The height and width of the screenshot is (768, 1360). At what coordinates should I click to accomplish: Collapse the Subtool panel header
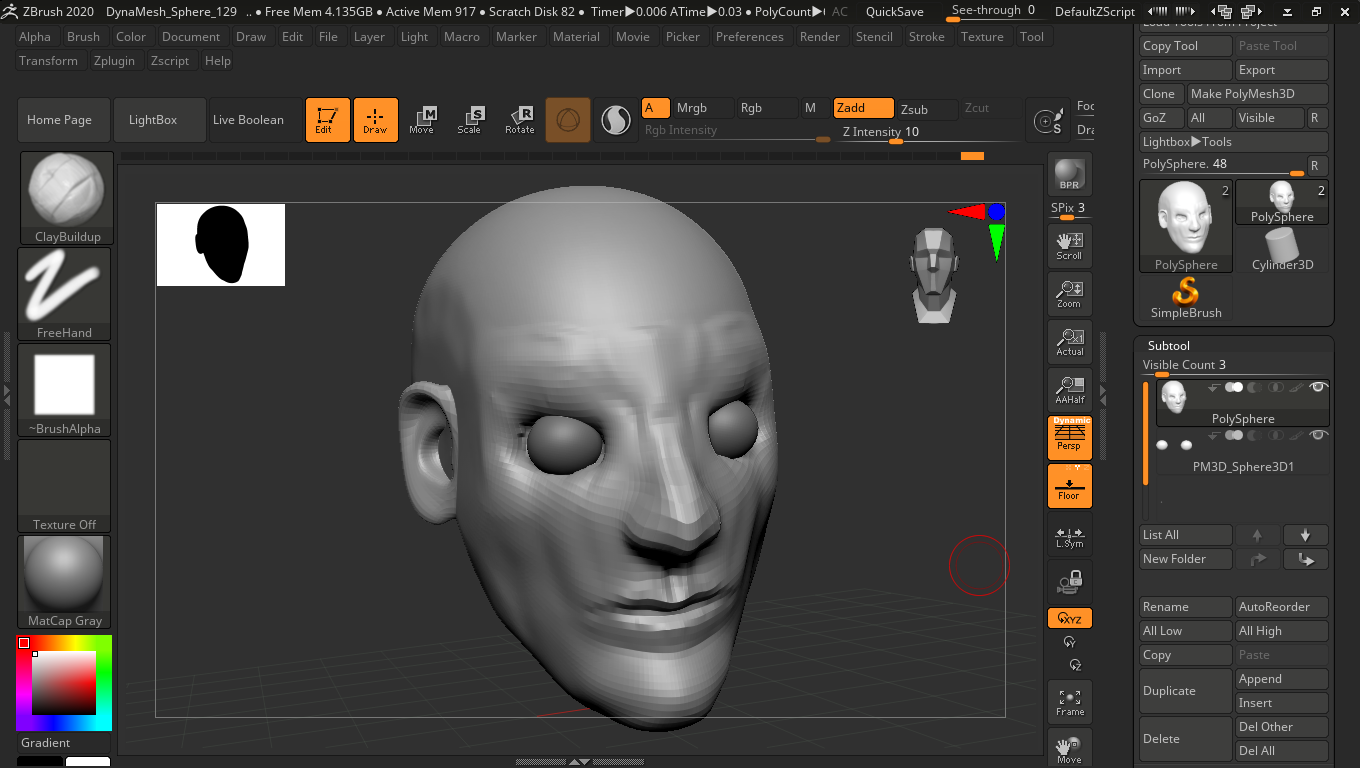pyautogui.click(x=1169, y=345)
